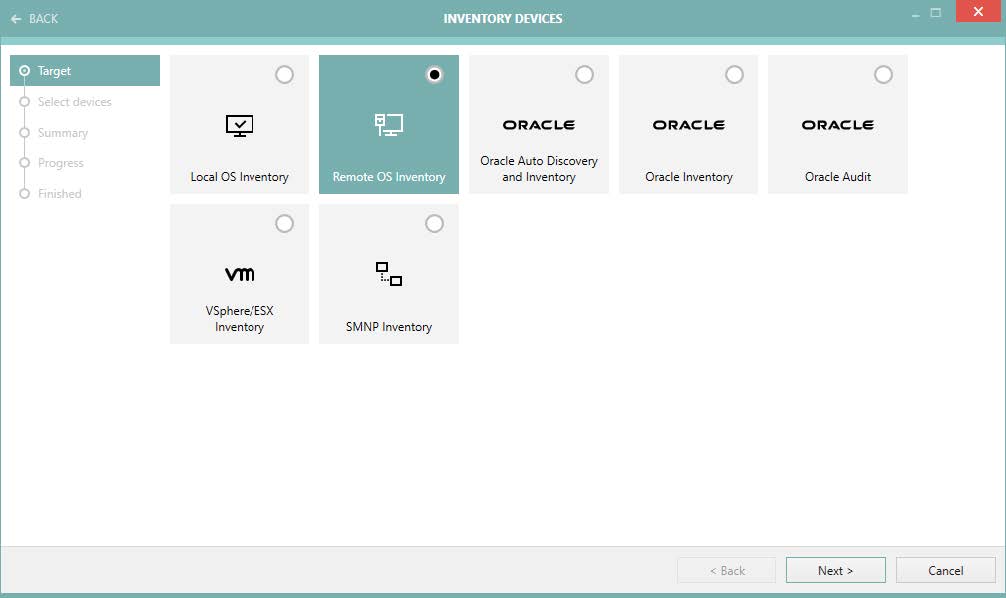Click the disabled < Back button

point(726,570)
